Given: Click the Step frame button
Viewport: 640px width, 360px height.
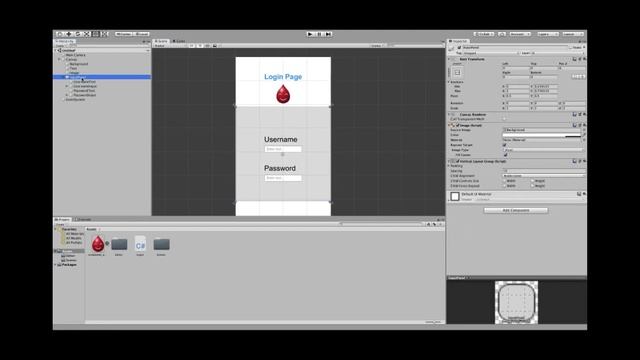Looking at the screenshot, I should [x=329, y=34].
